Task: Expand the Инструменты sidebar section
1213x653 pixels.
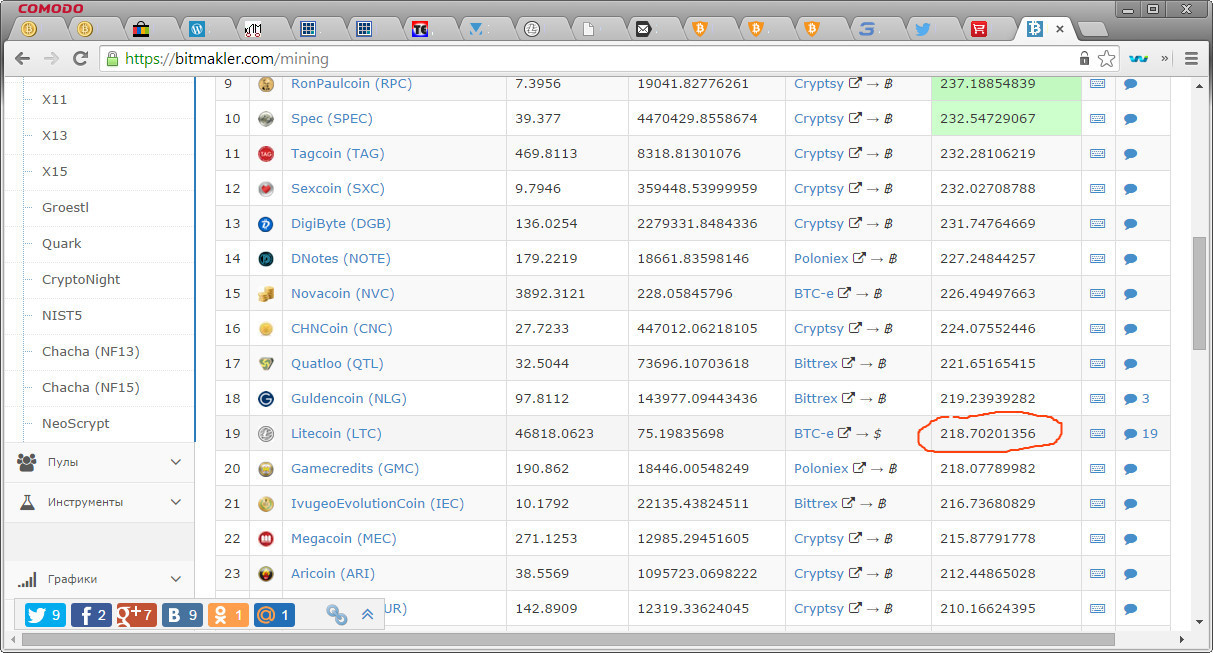Action: 100,502
